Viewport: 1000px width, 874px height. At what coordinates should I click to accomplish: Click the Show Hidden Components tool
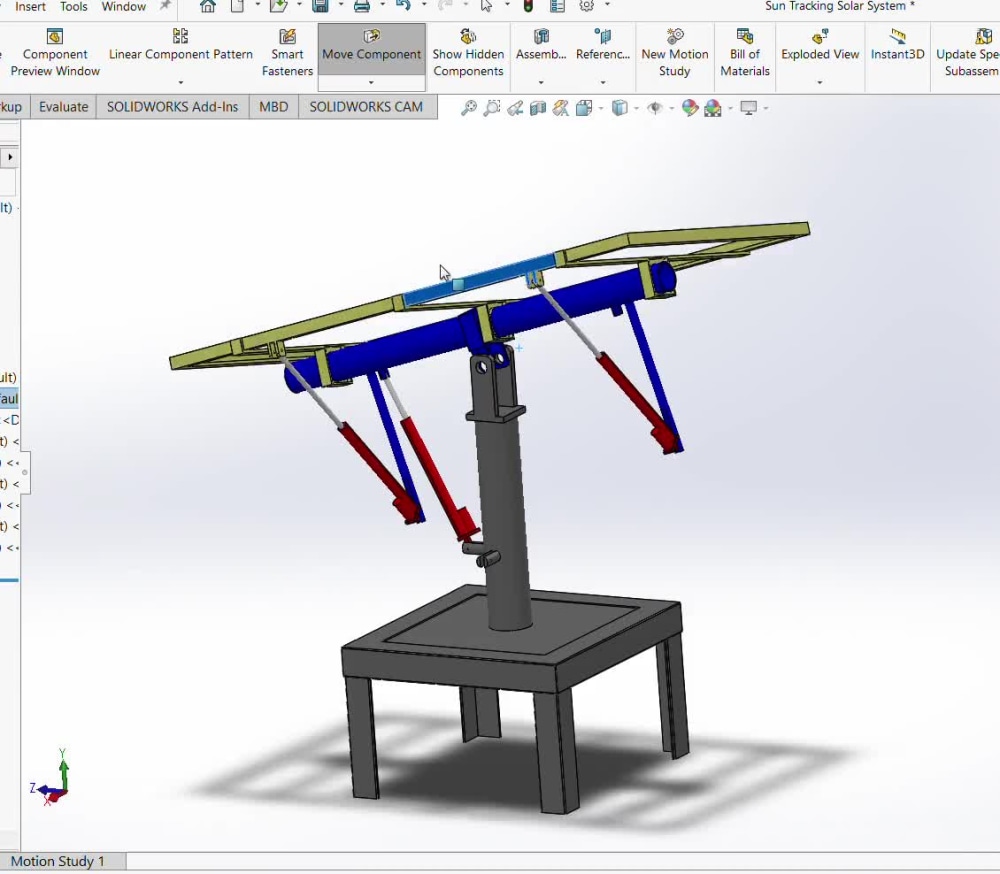point(468,52)
